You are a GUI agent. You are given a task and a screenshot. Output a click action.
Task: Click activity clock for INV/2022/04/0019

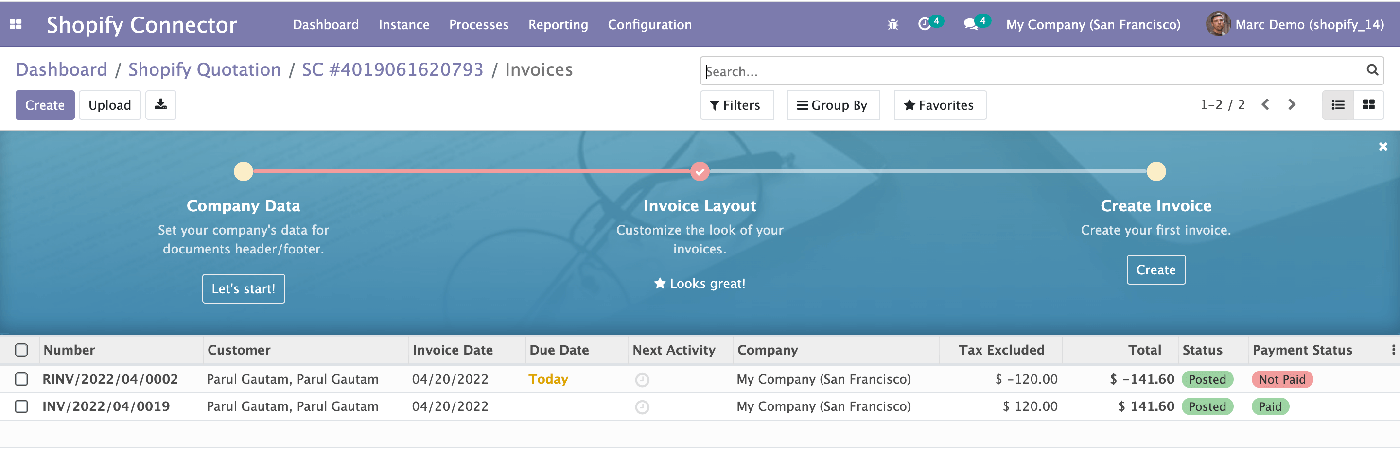point(642,407)
